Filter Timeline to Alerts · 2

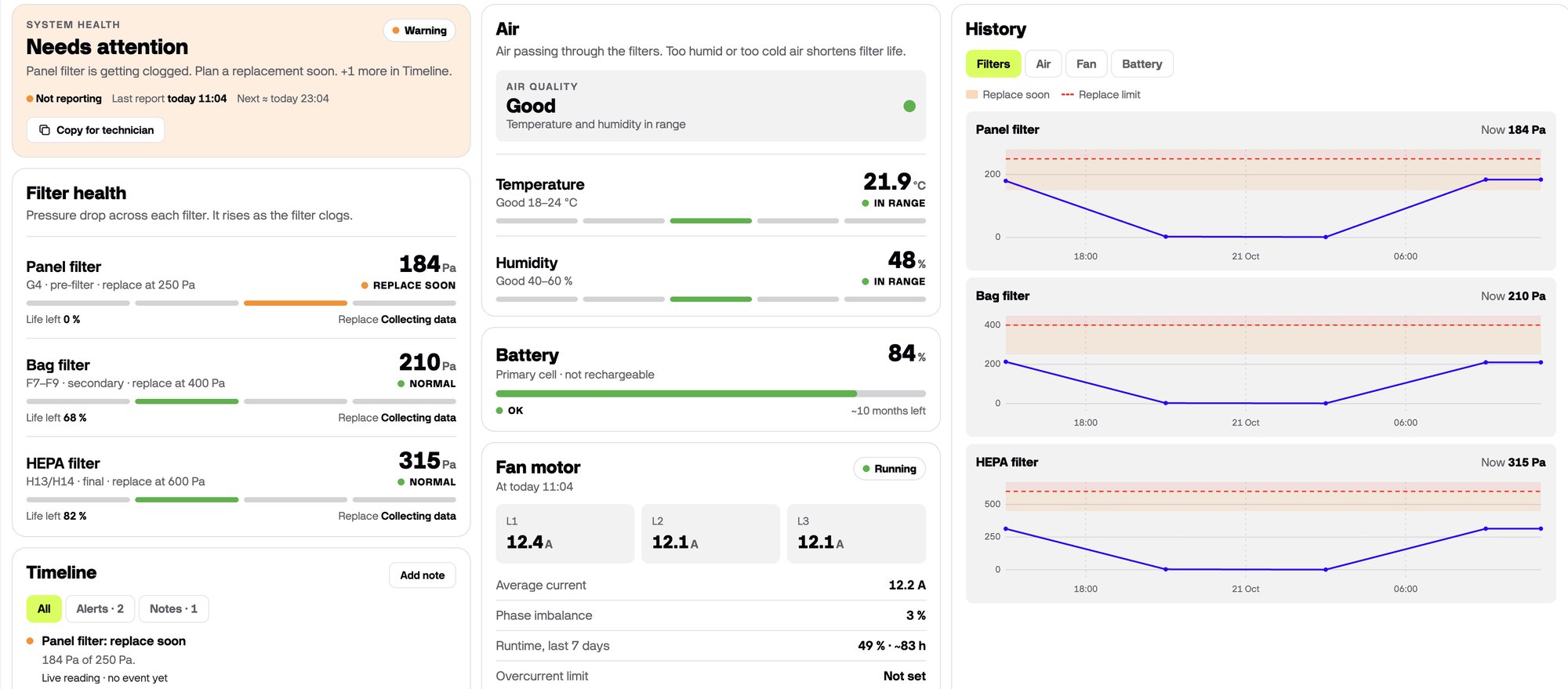click(x=100, y=609)
